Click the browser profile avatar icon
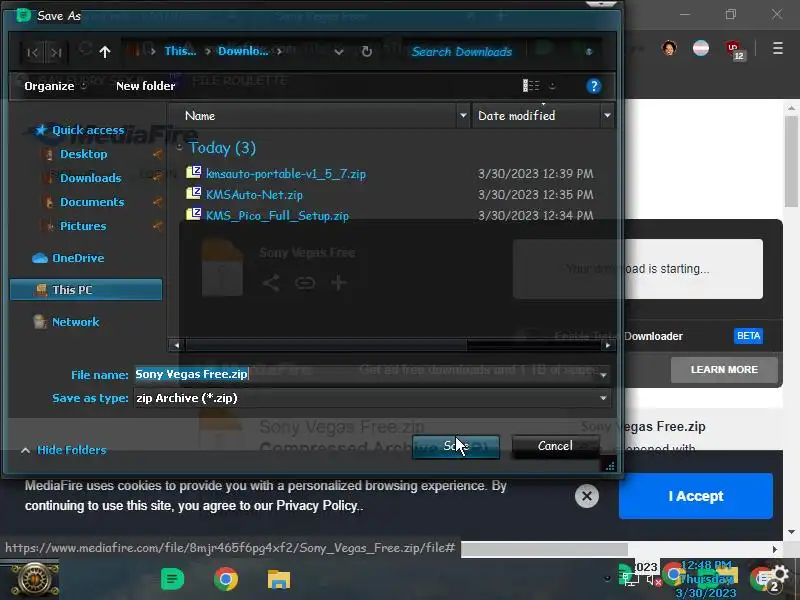The image size is (800, 600). tap(669, 48)
